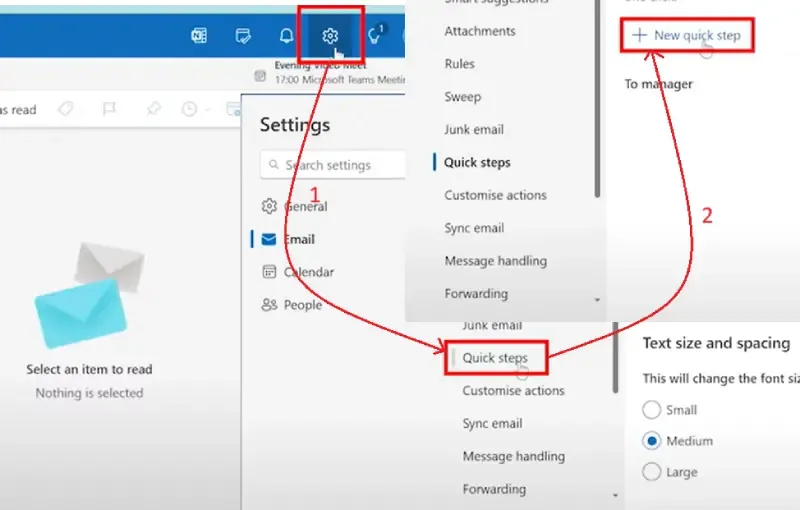This screenshot has width=800, height=510.
Task: Select the People settings category
Action: (x=291, y=304)
